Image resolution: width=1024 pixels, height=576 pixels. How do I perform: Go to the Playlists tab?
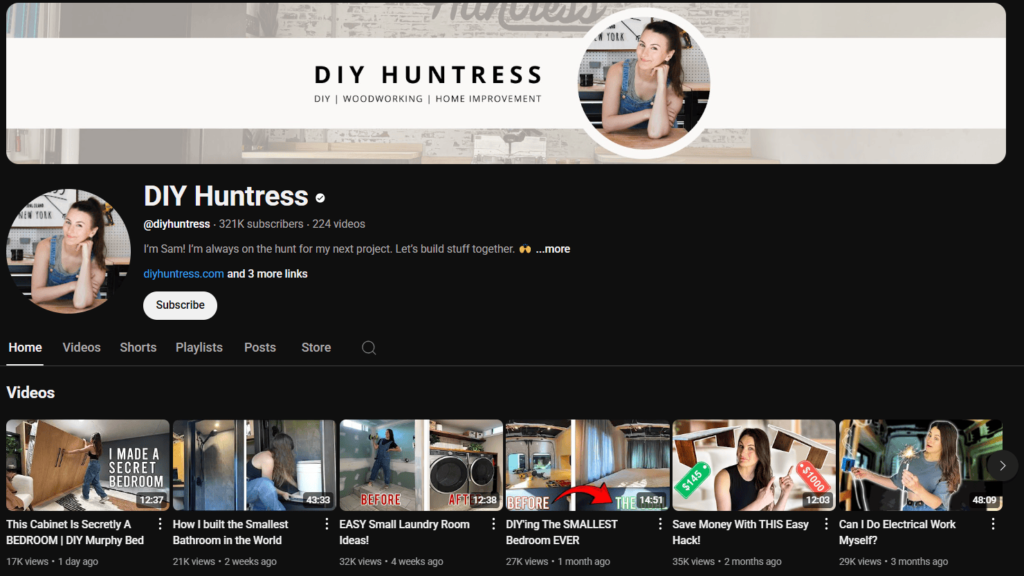click(x=199, y=348)
